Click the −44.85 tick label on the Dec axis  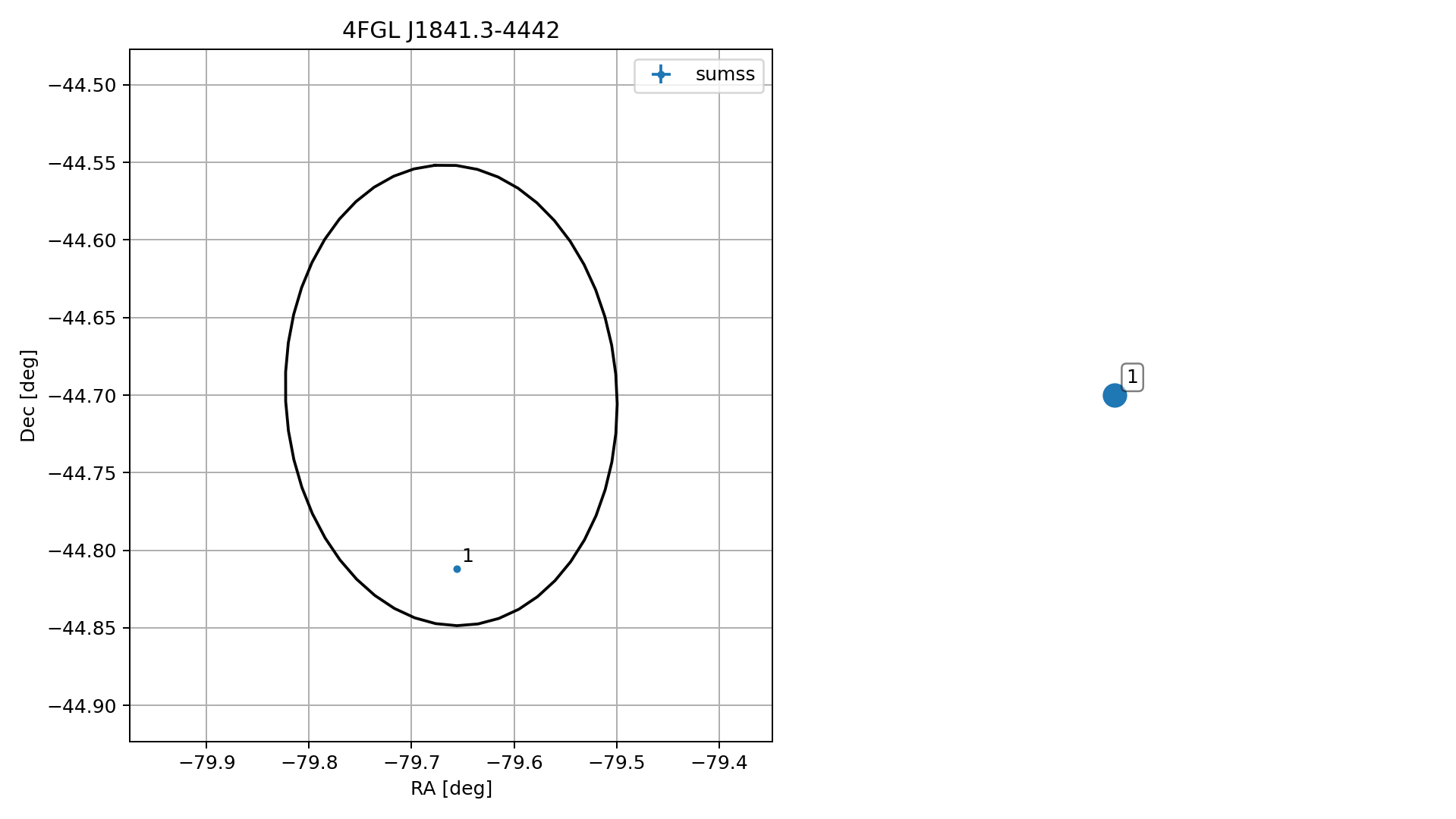pyautogui.click(x=82, y=629)
